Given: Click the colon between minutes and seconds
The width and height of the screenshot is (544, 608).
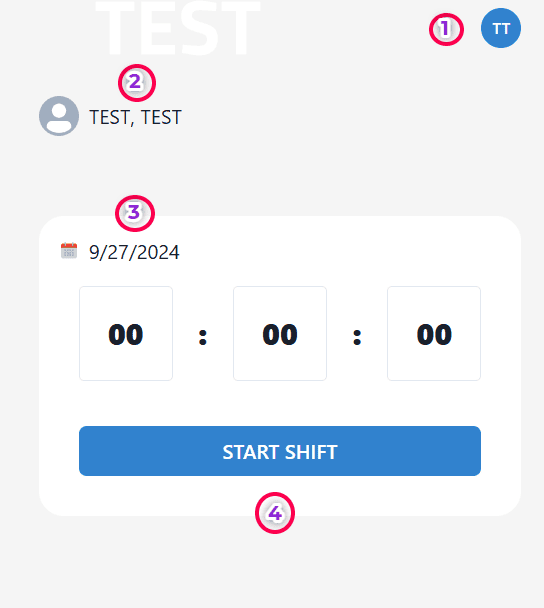Looking at the screenshot, I should pyautogui.click(x=357, y=337).
